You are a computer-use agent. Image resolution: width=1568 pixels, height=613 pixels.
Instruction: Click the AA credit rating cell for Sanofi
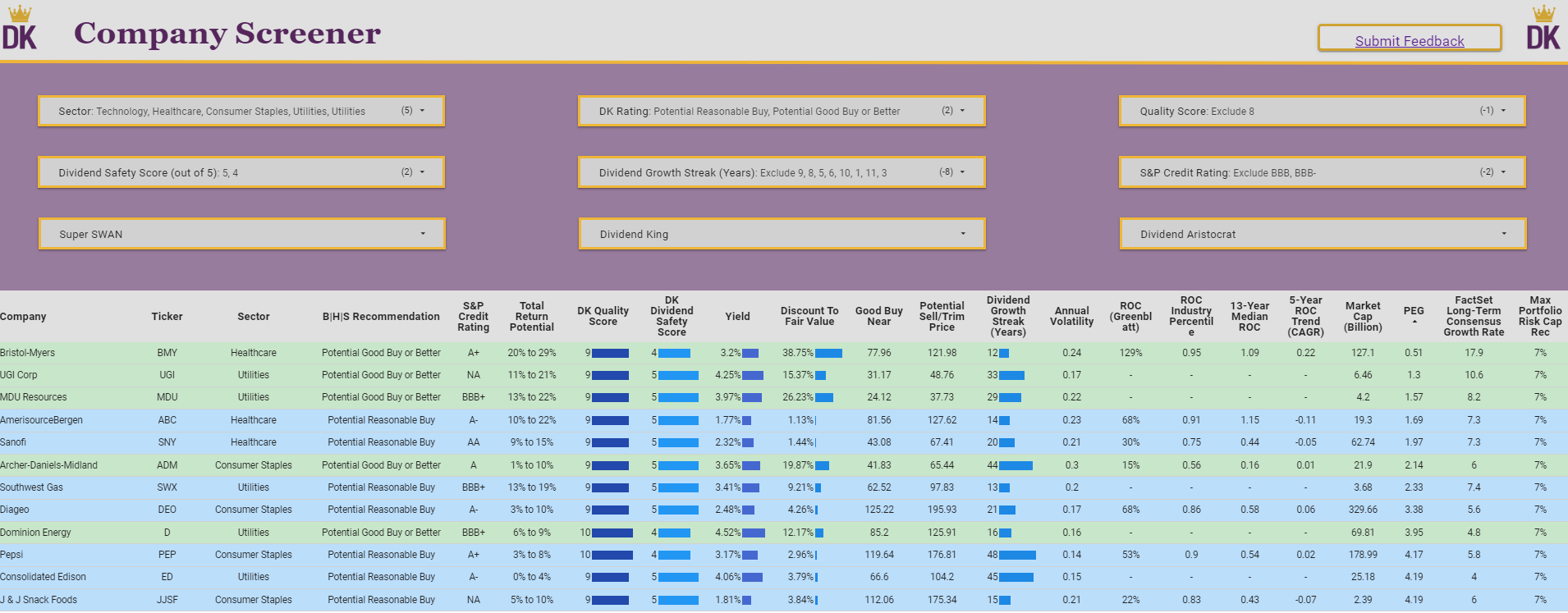(474, 442)
